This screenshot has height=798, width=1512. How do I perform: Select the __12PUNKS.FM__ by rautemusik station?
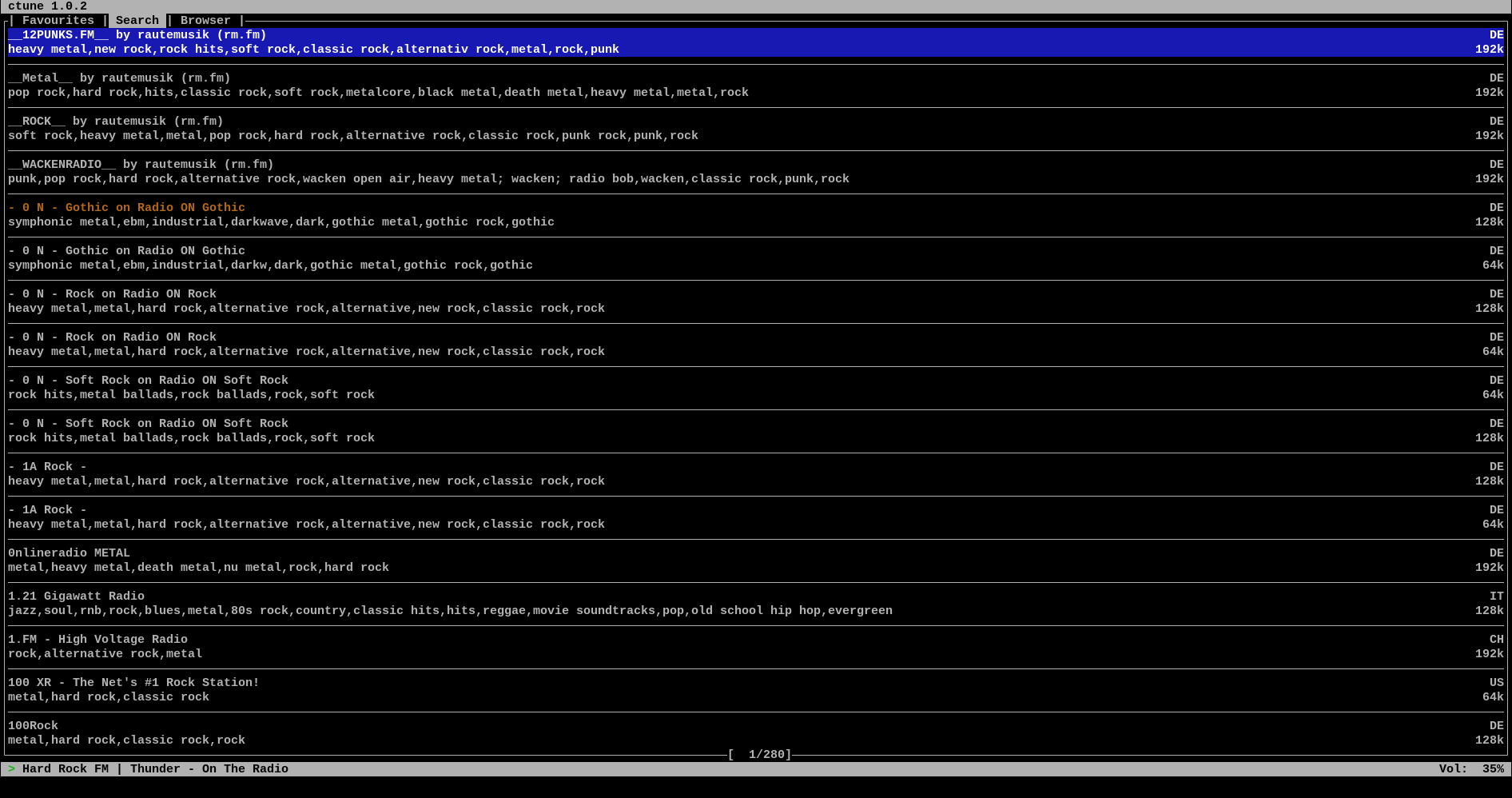pos(755,42)
